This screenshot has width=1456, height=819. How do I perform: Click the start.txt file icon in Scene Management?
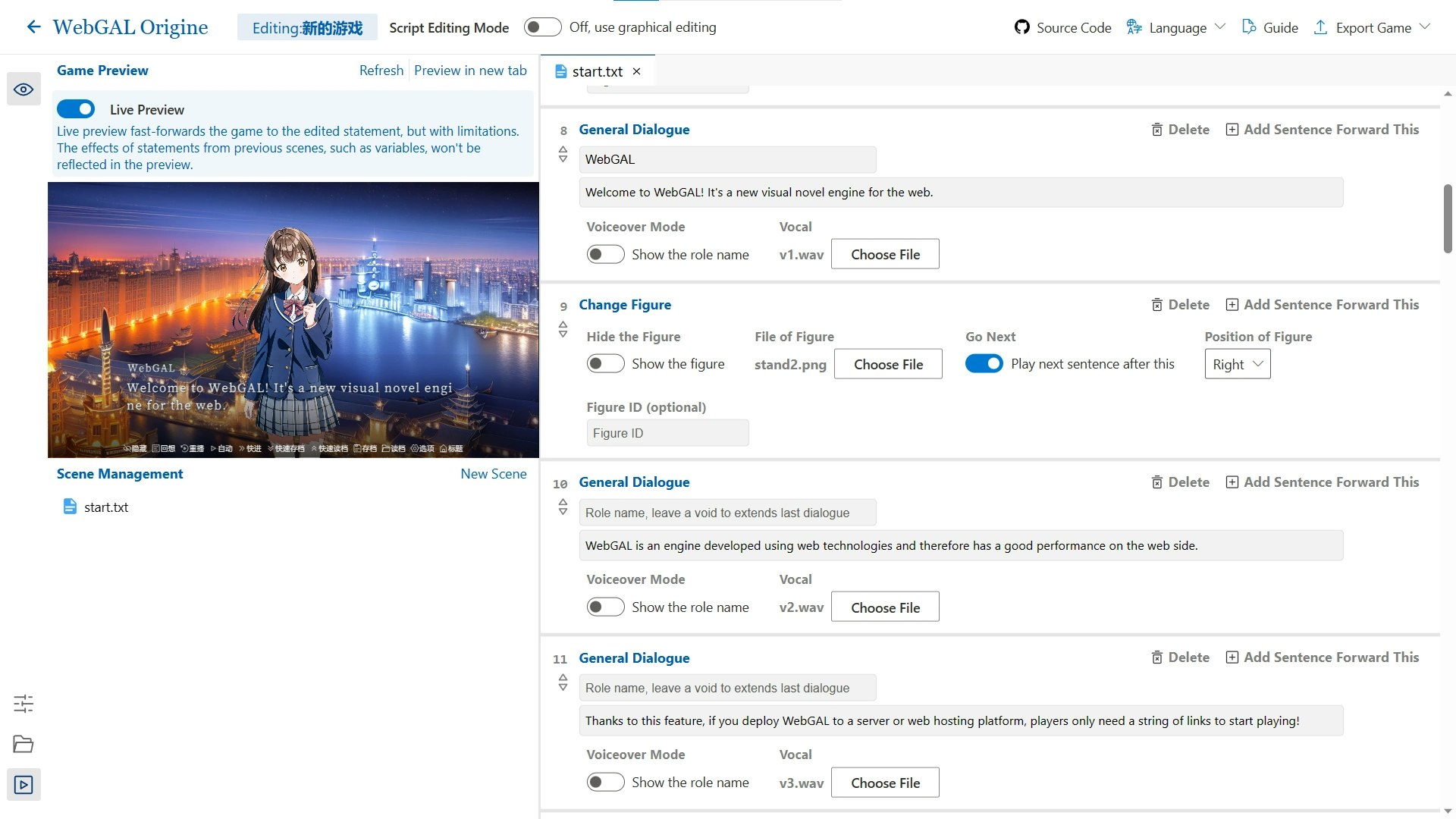point(70,507)
